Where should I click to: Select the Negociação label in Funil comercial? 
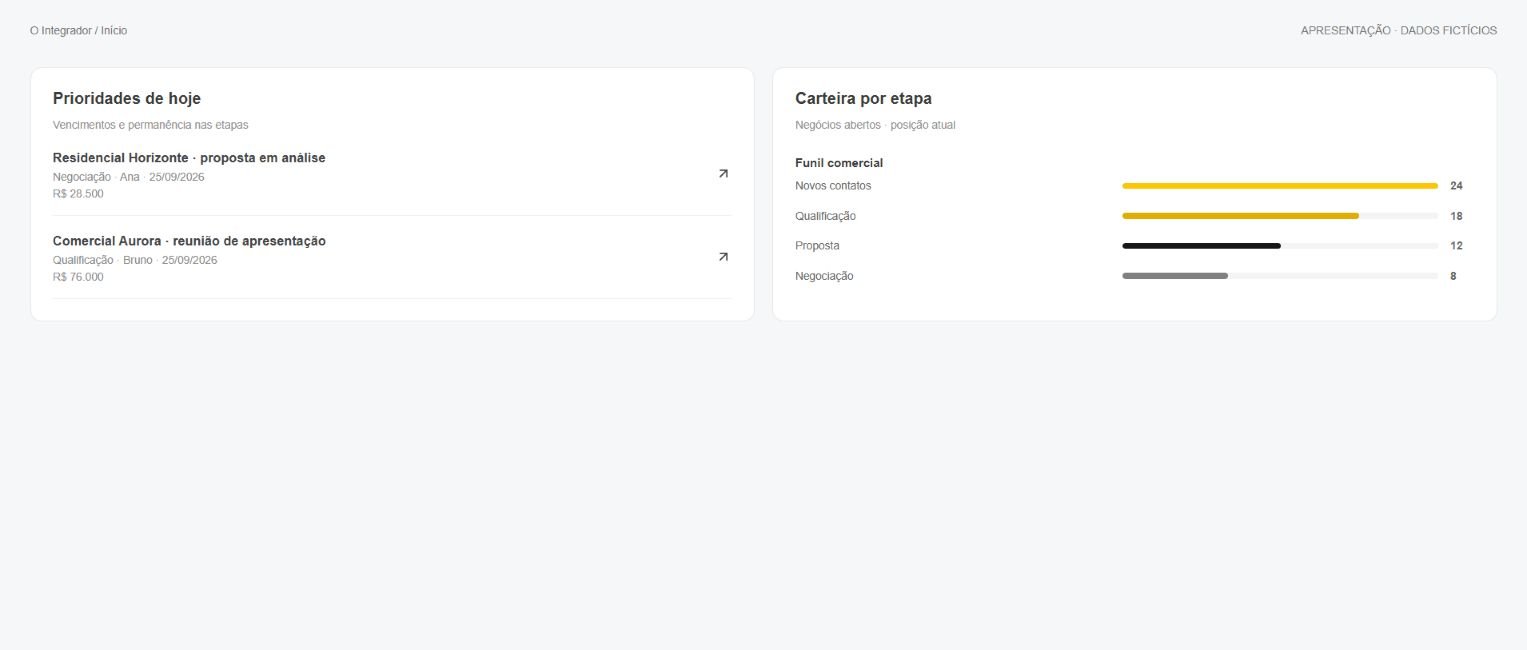pyautogui.click(x=824, y=276)
